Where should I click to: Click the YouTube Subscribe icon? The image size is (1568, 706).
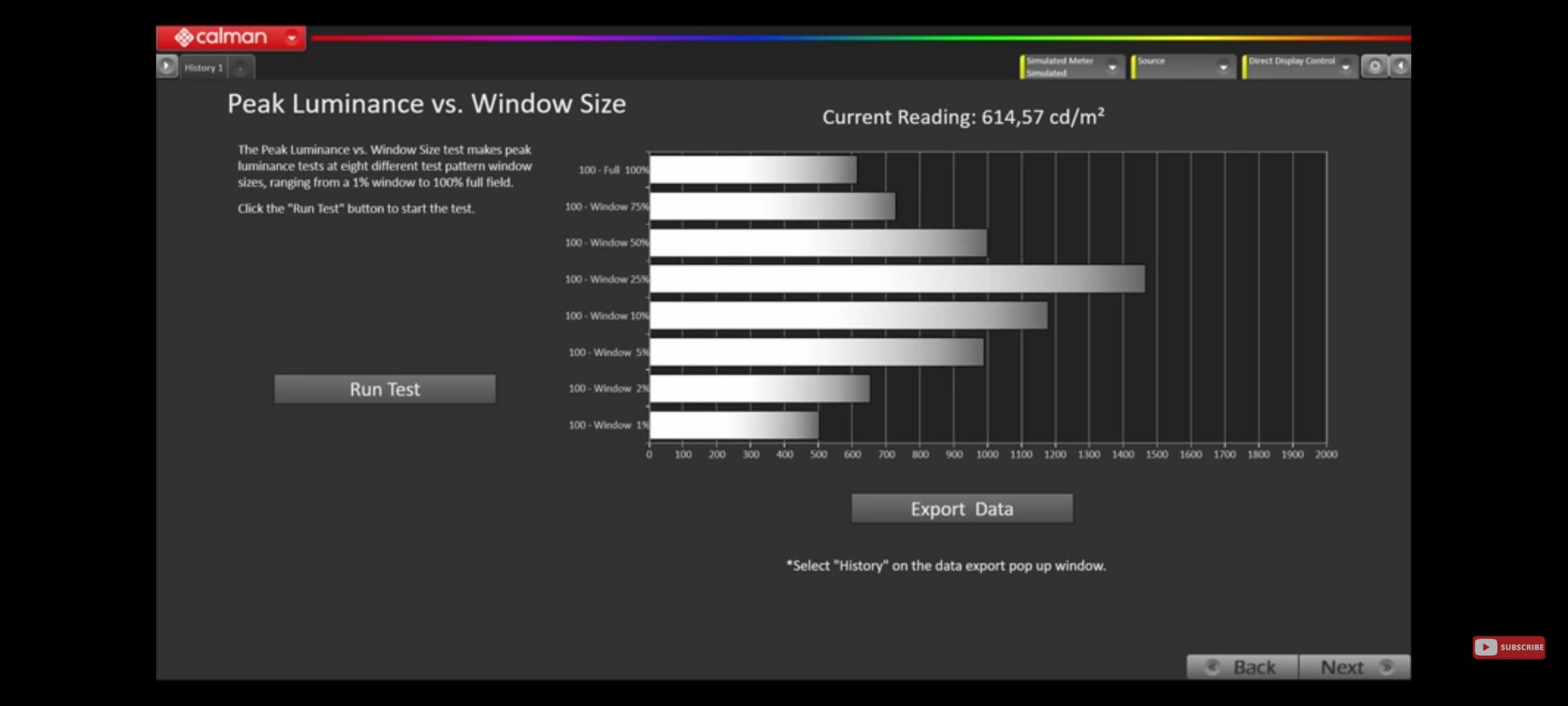click(x=1508, y=647)
